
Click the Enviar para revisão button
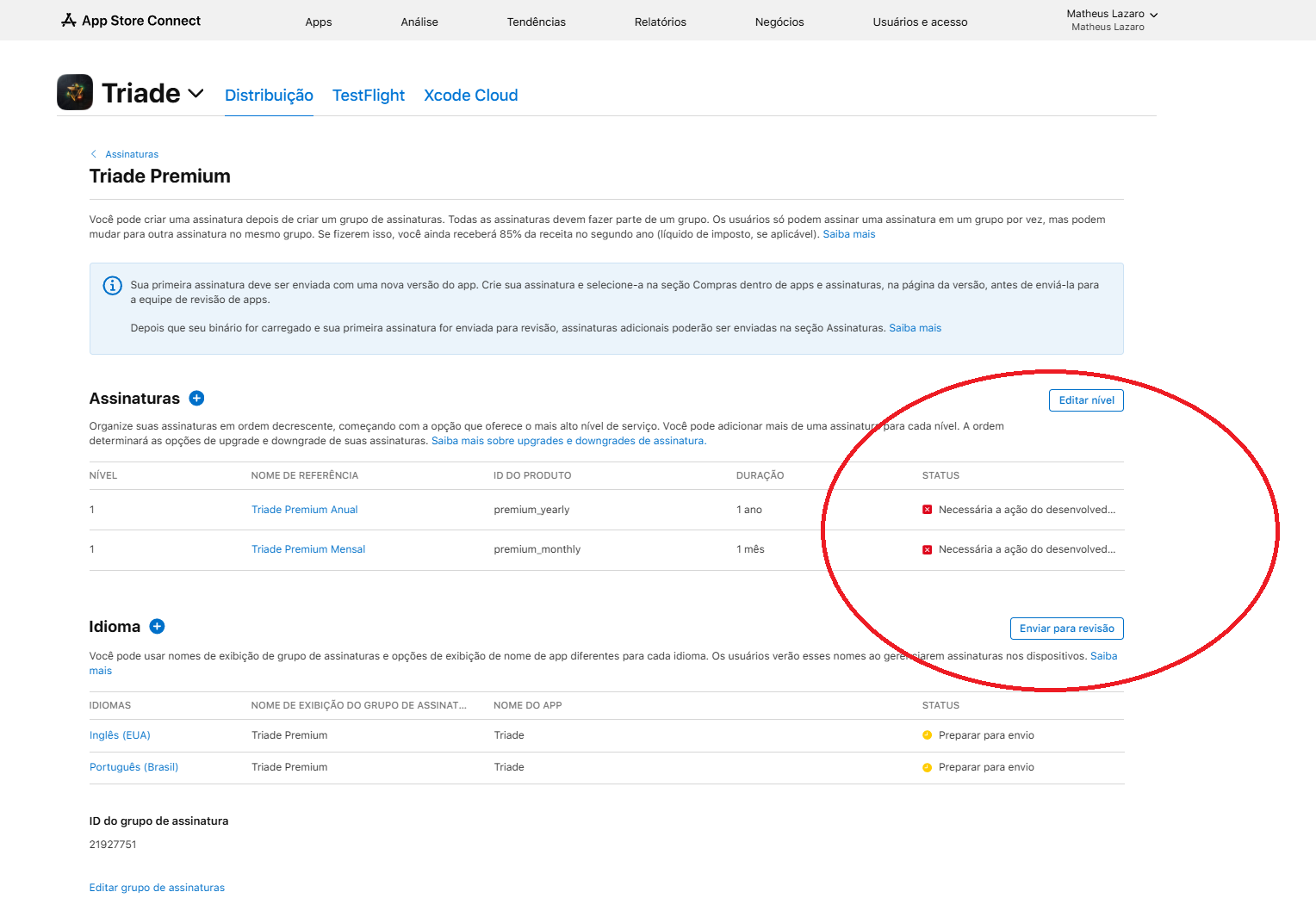click(1067, 629)
